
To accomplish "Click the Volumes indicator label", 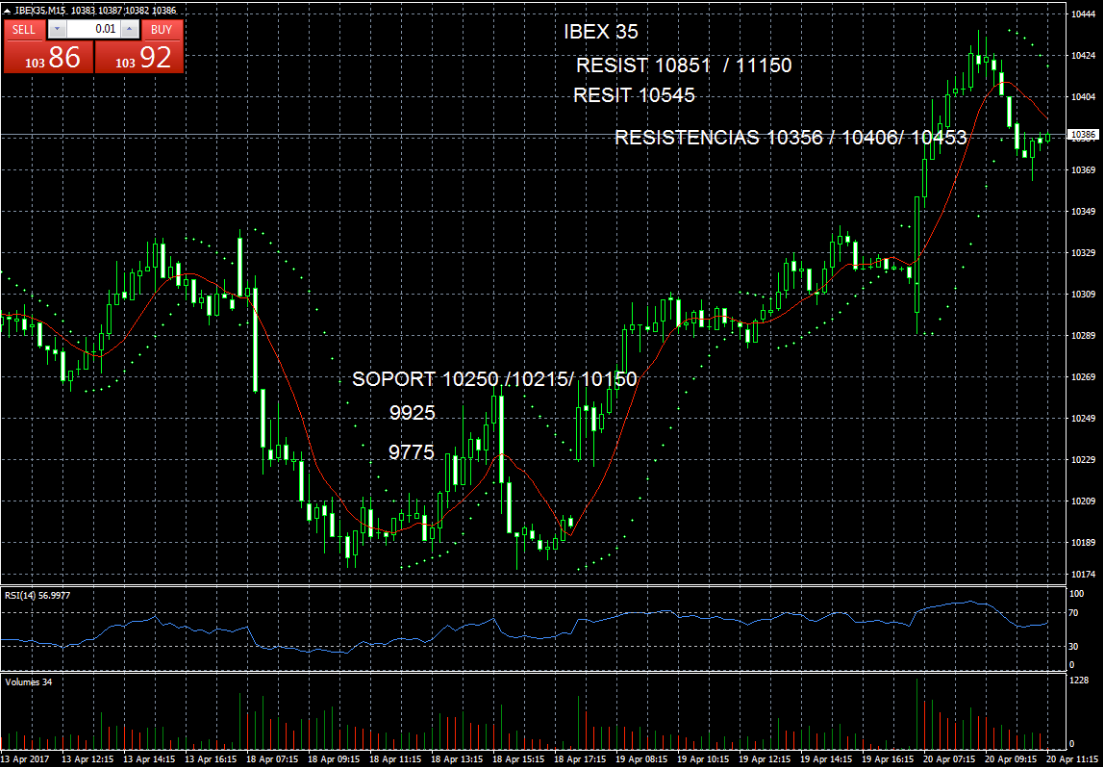I will coord(24,681).
